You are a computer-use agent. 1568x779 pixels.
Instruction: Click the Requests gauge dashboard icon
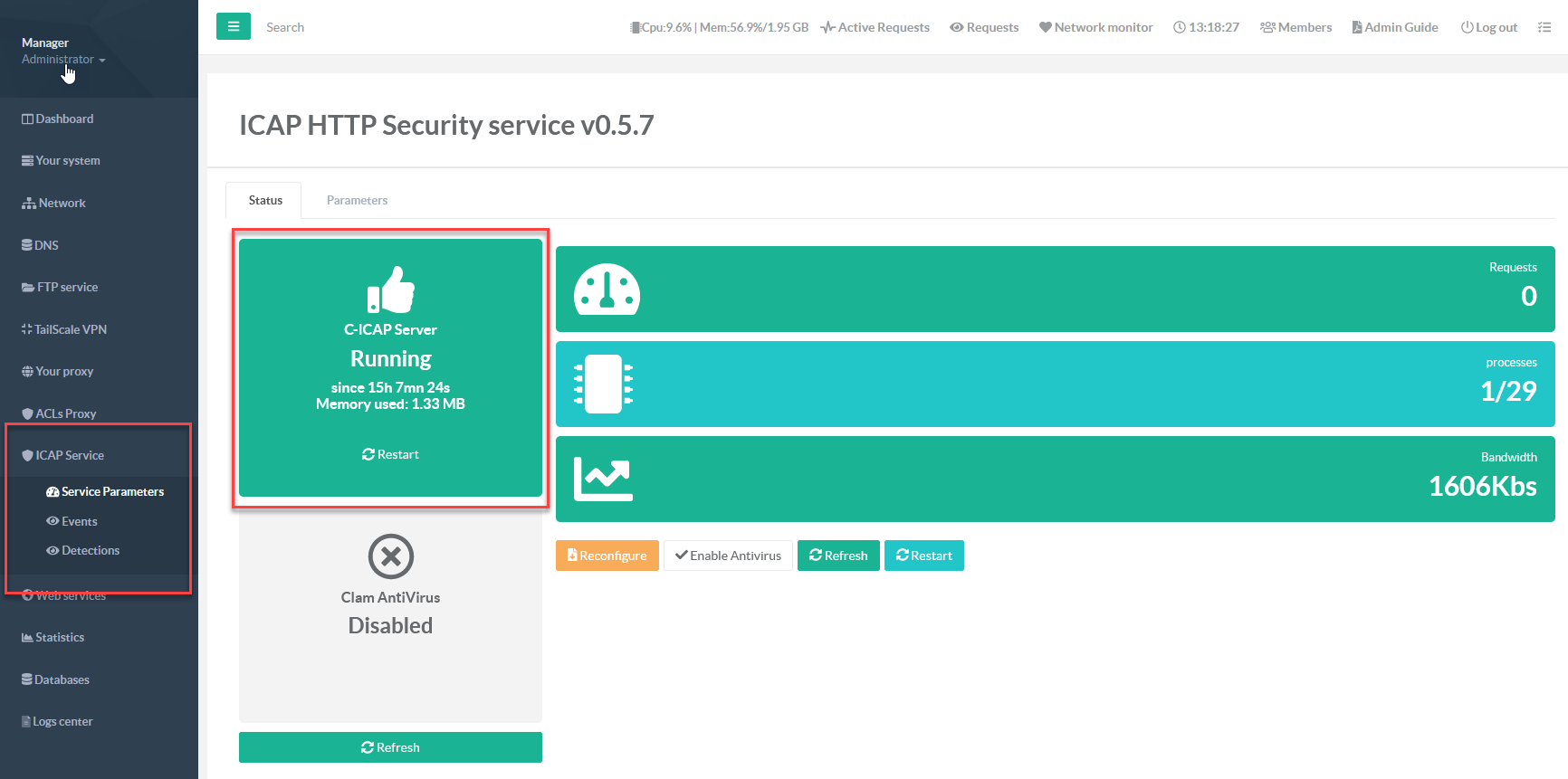(x=607, y=290)
